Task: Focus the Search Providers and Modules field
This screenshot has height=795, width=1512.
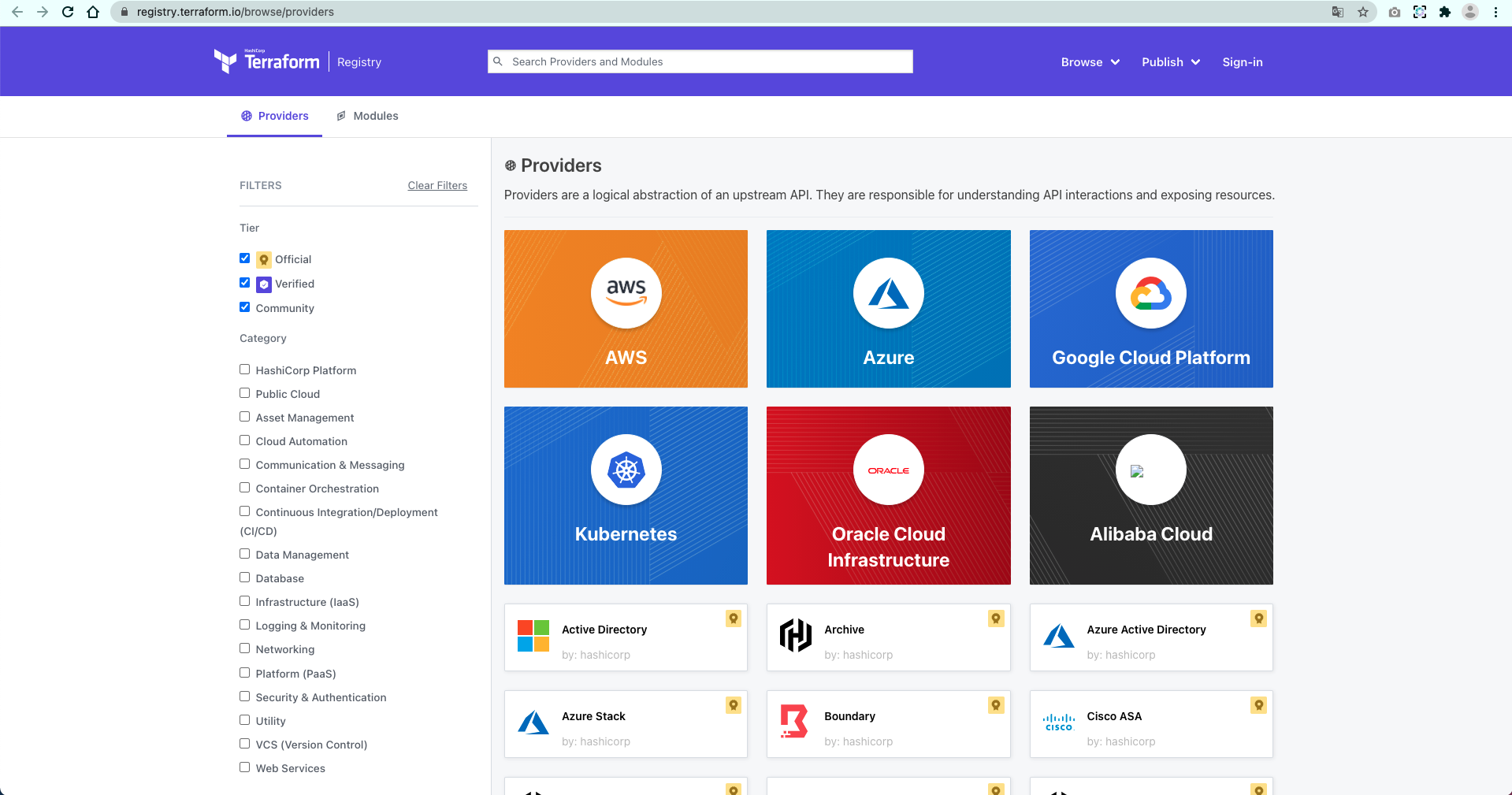Action: point(700,61)
